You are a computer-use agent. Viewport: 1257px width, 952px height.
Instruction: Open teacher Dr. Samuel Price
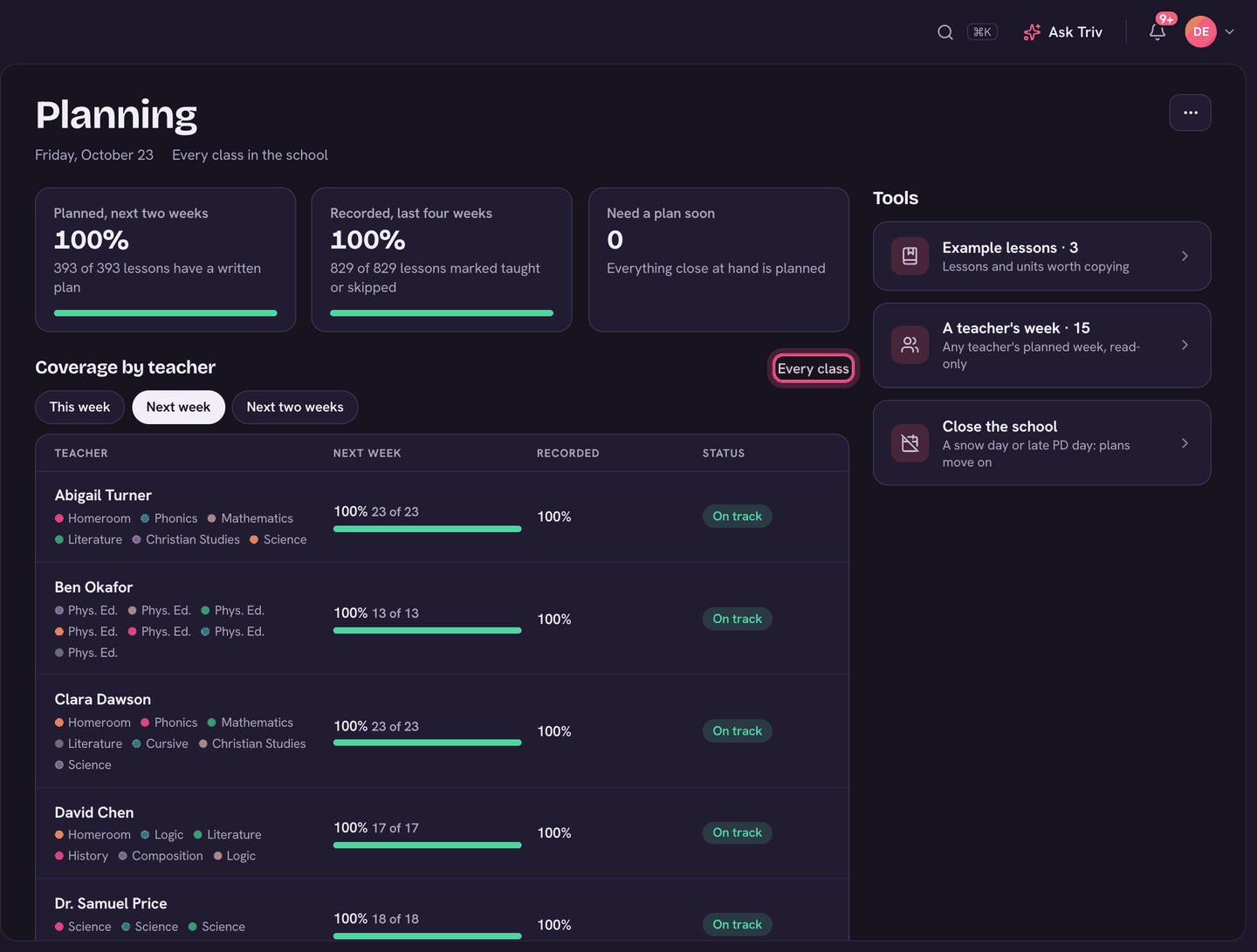click(111, 904)
